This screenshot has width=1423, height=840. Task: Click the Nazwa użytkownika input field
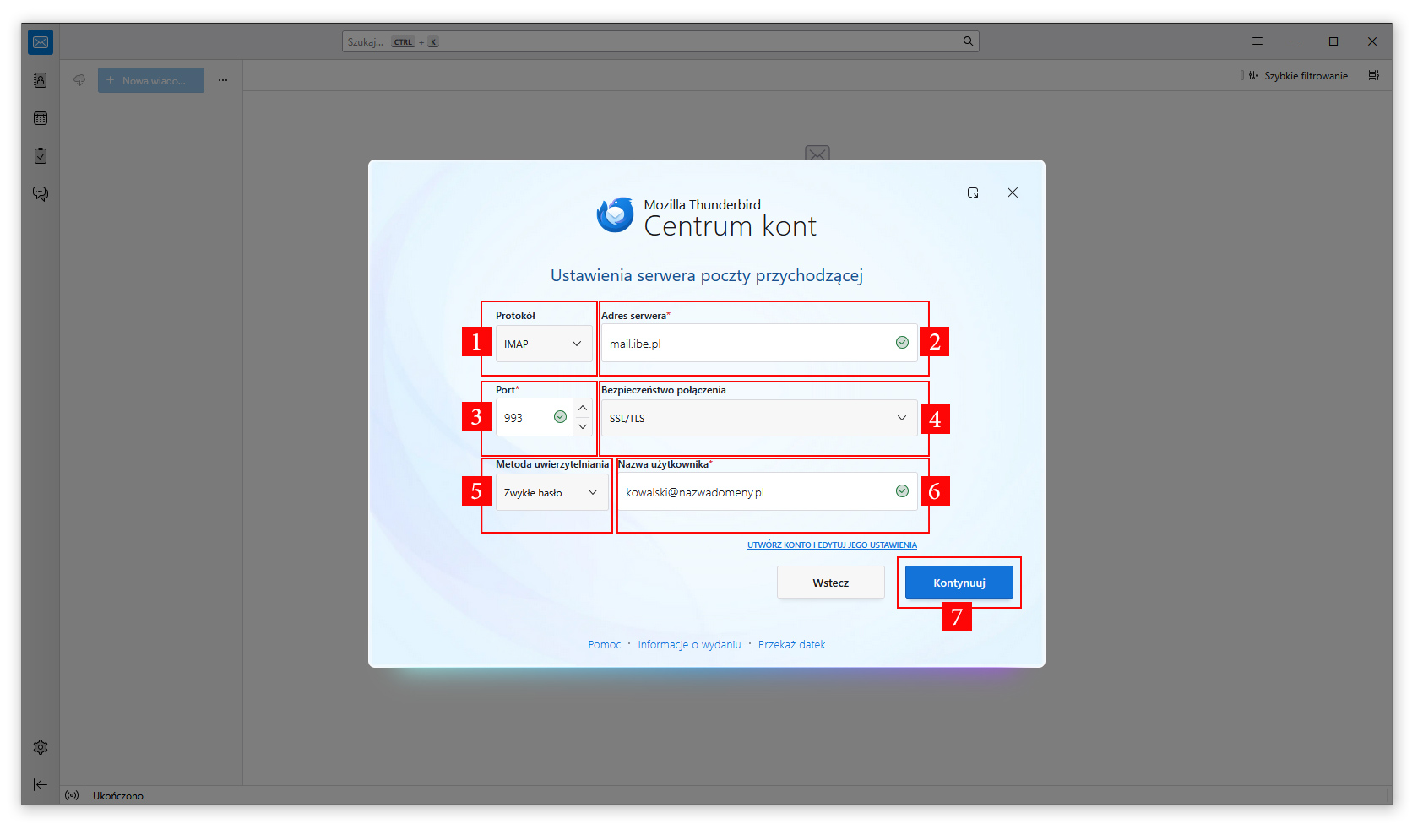coord(756,492)
